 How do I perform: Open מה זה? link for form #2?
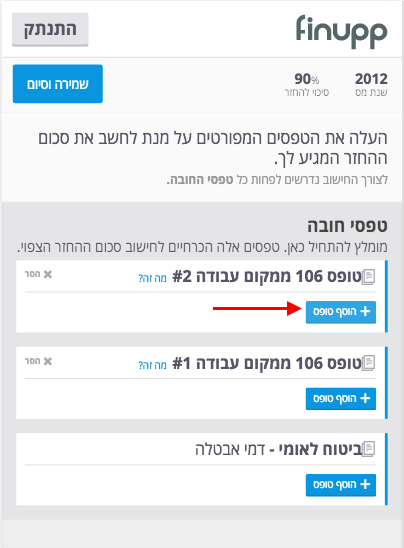coord(152,278)
